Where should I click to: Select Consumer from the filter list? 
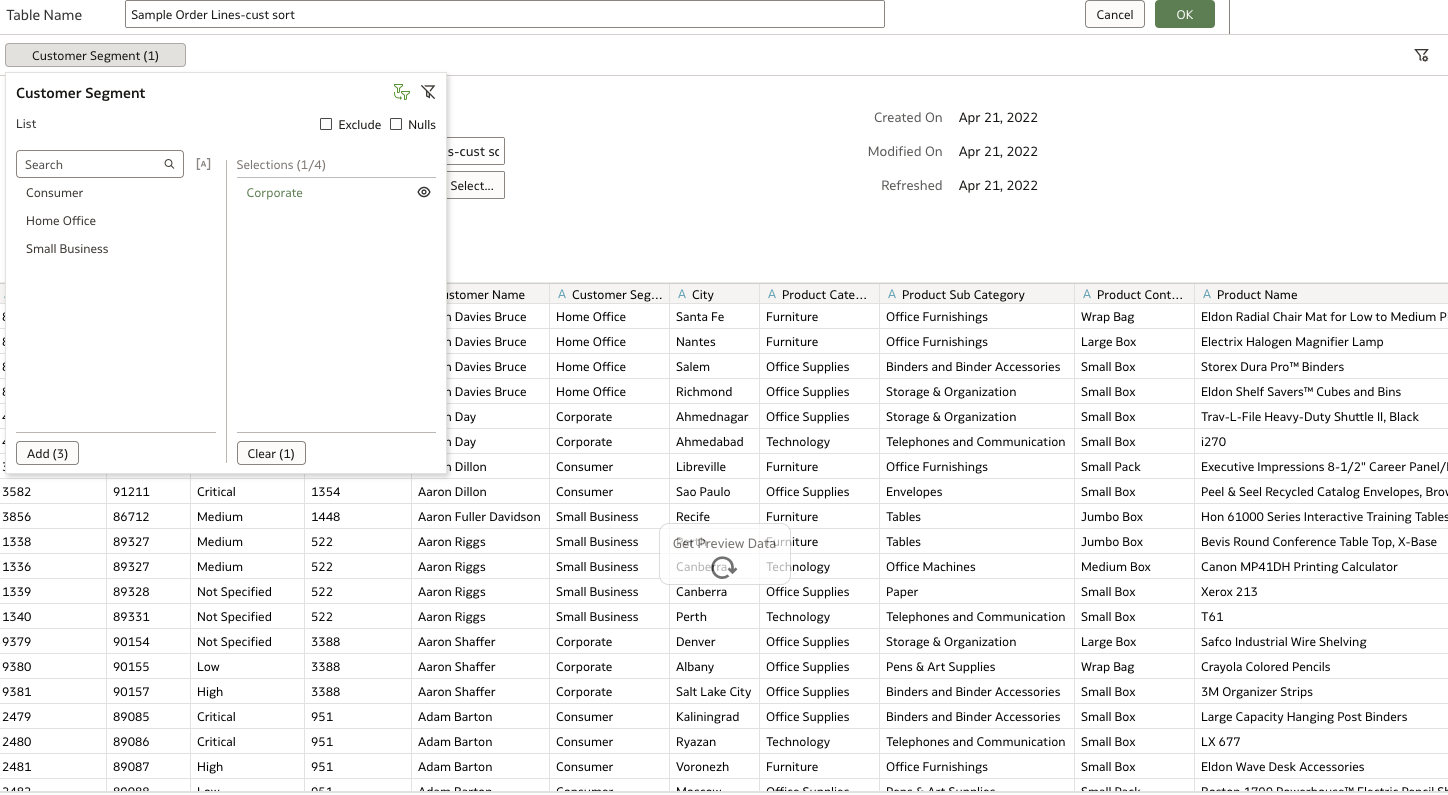pyautogui.click(x=54, y=192)
